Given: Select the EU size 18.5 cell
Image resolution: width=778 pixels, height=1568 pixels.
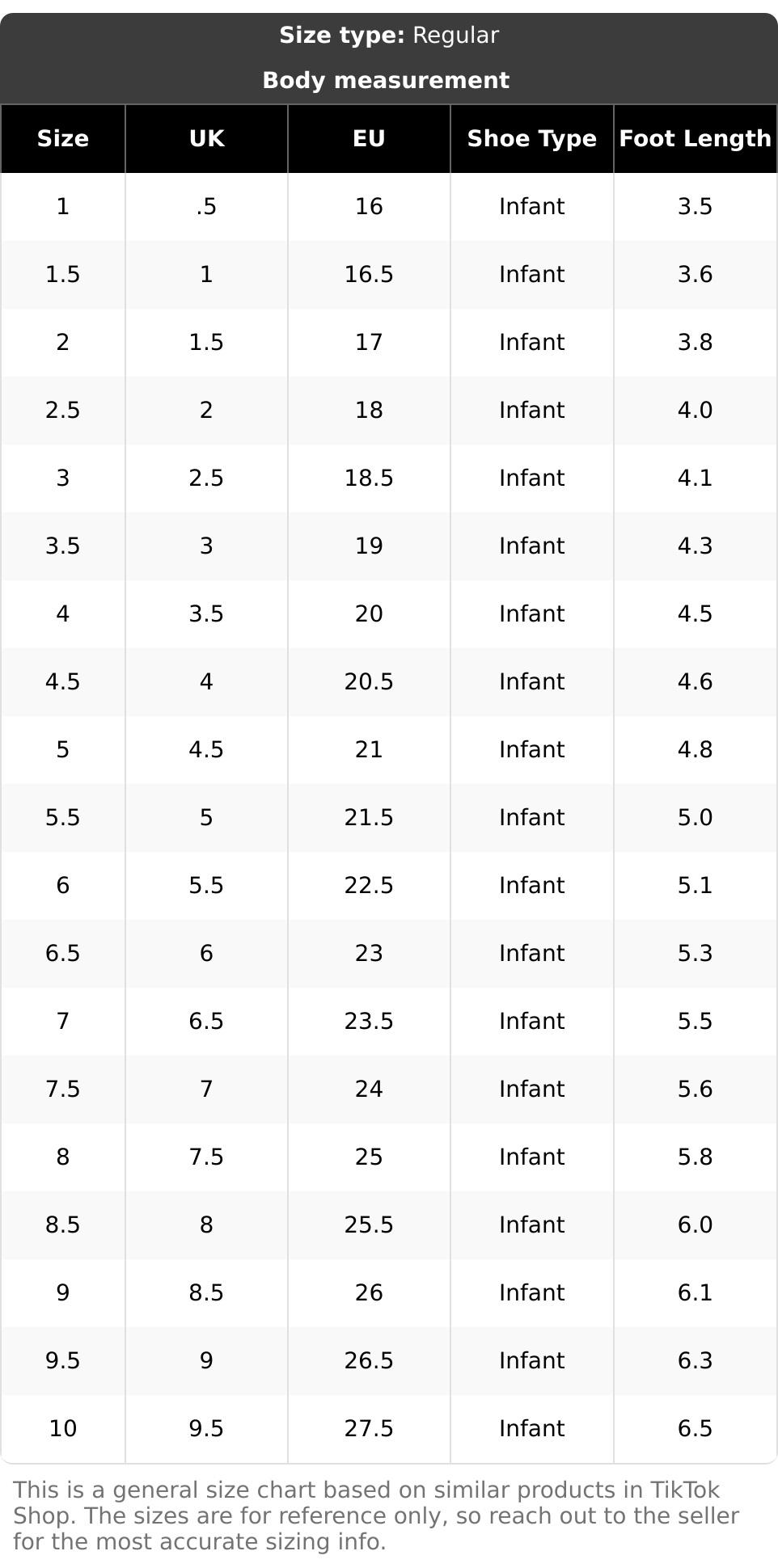Looking at the screenshot, I should pyautogui.click(x=369, y=478).
